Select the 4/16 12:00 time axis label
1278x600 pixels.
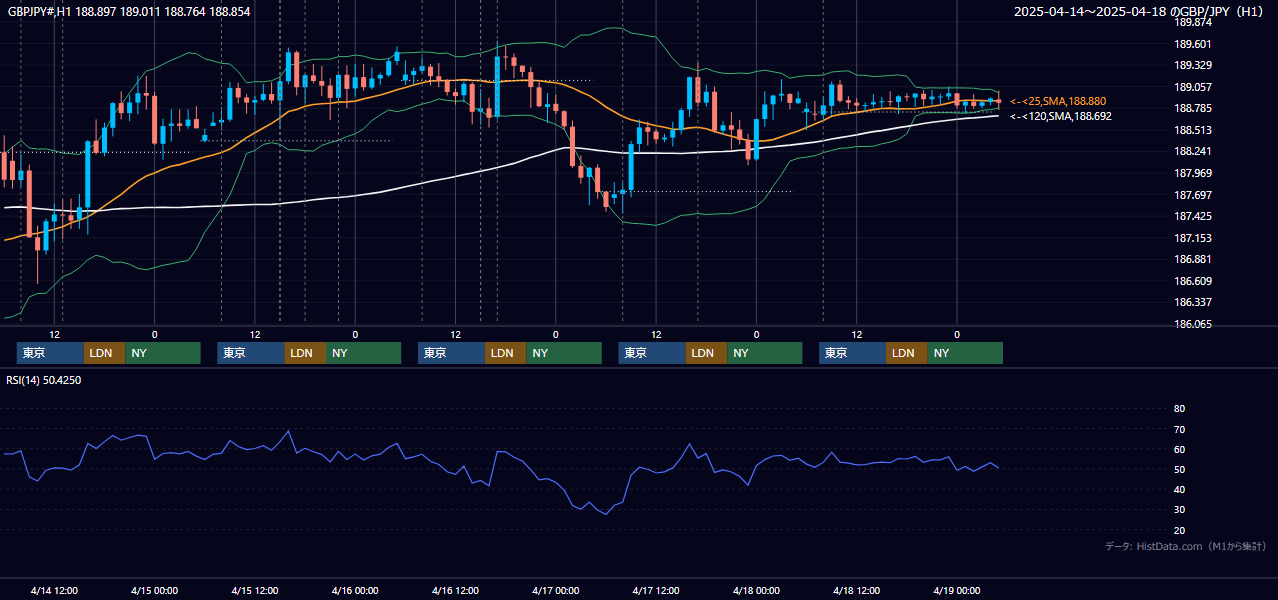coord(456,590)
